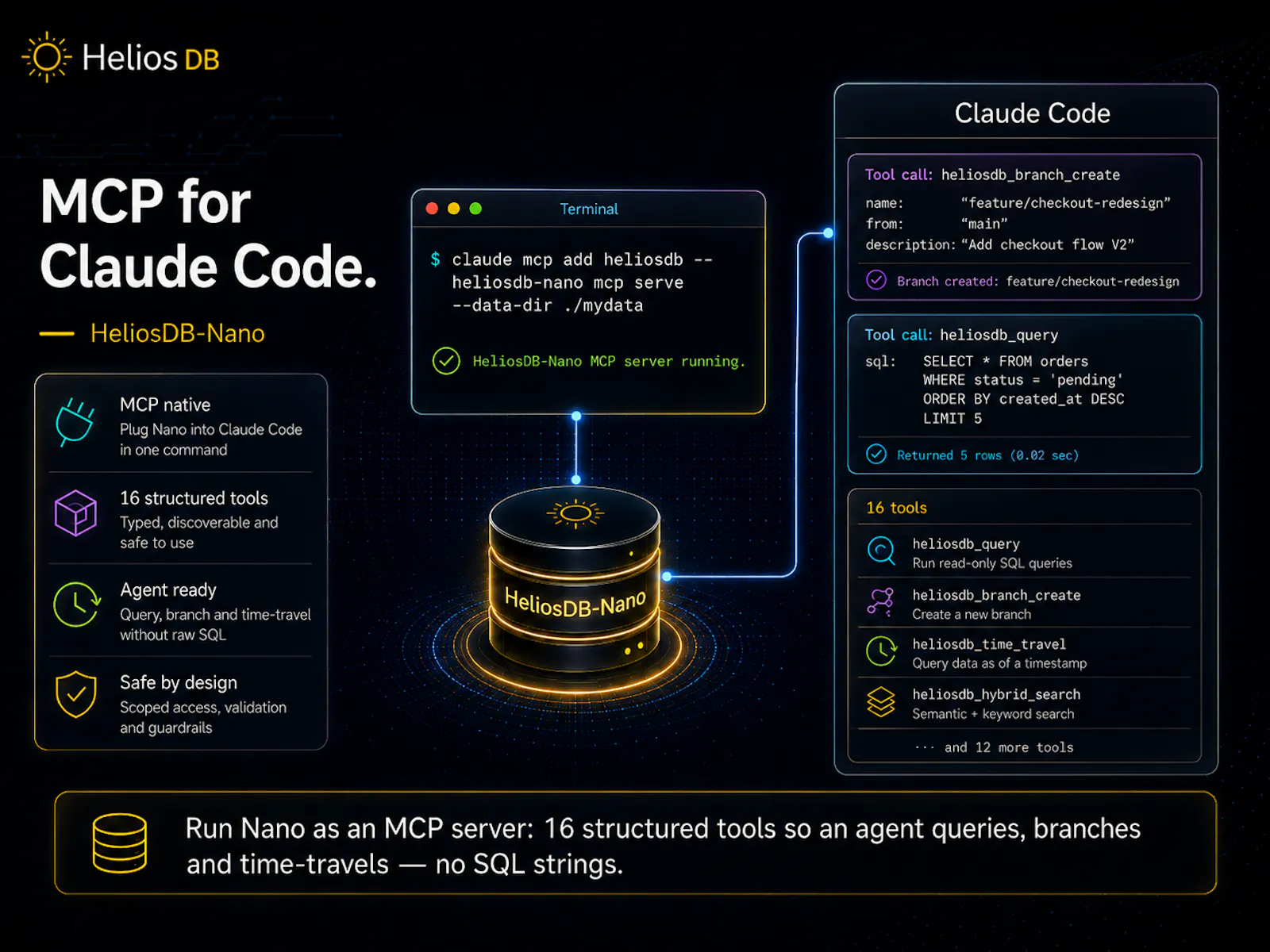Click 'Branch created: feature/checkout-redesign' result
The width and height of the screenshot is (1270, 952).
(x=1038, y=281)
